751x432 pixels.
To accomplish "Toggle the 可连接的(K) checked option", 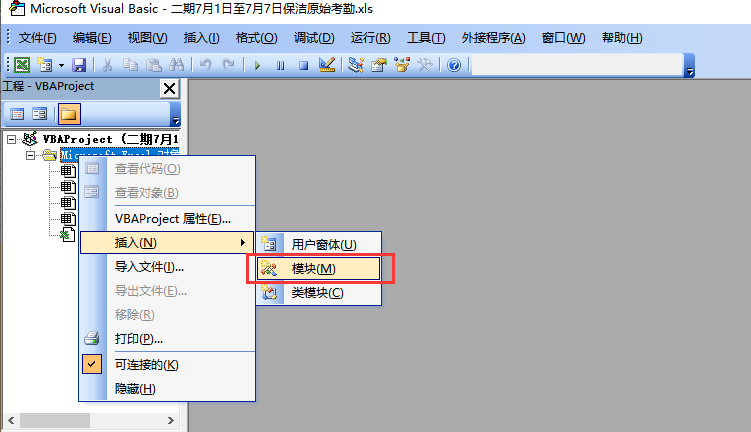I will click(x=167, y=365).
